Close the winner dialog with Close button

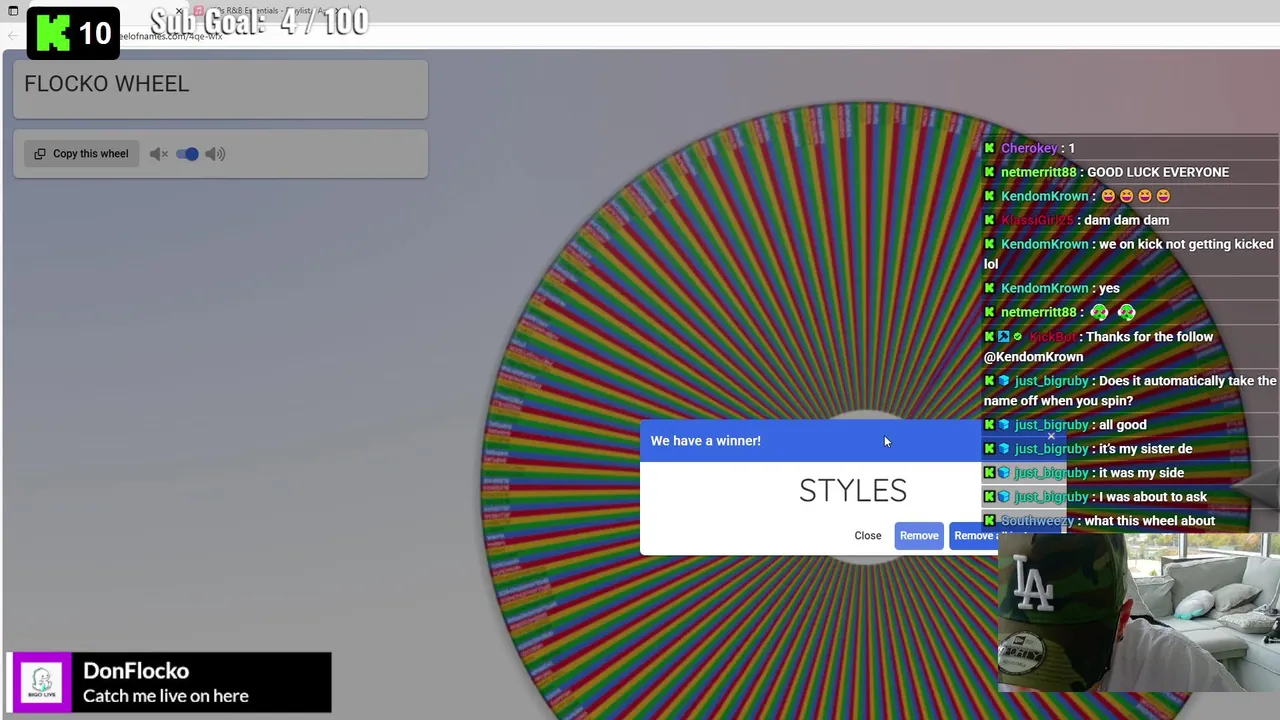[x=868, y=536]
